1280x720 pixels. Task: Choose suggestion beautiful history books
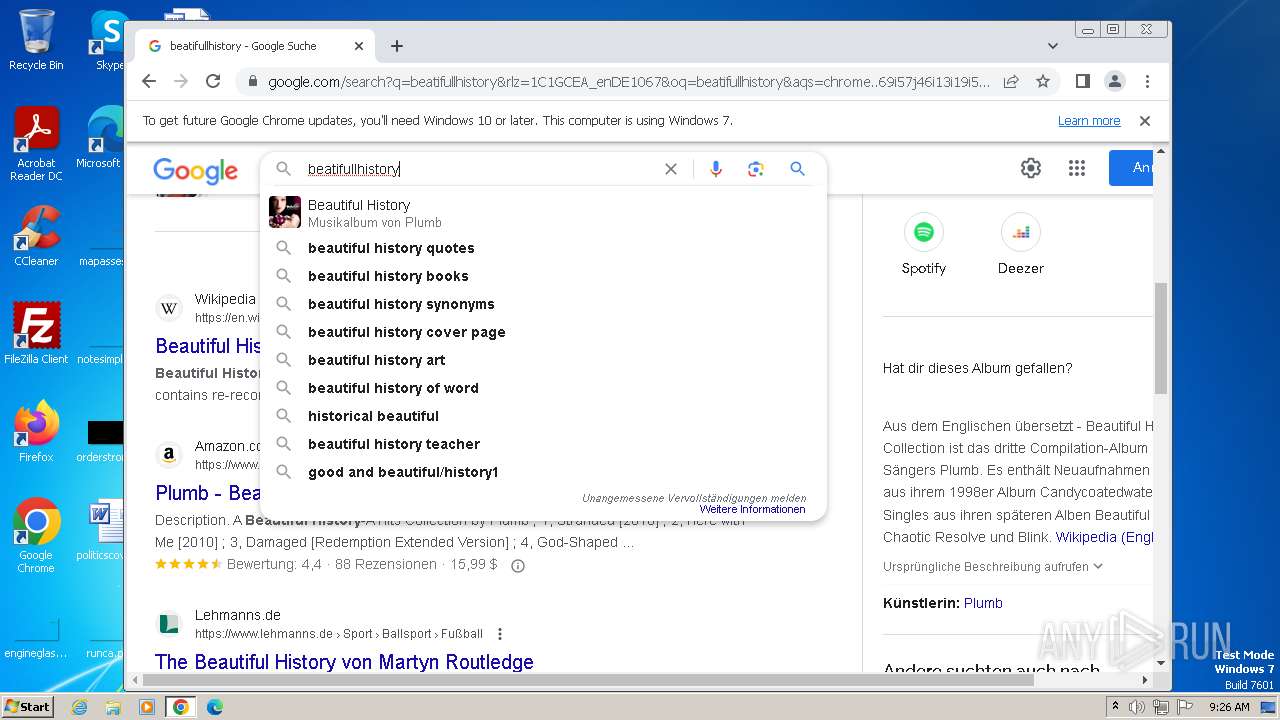coord(543,276)
